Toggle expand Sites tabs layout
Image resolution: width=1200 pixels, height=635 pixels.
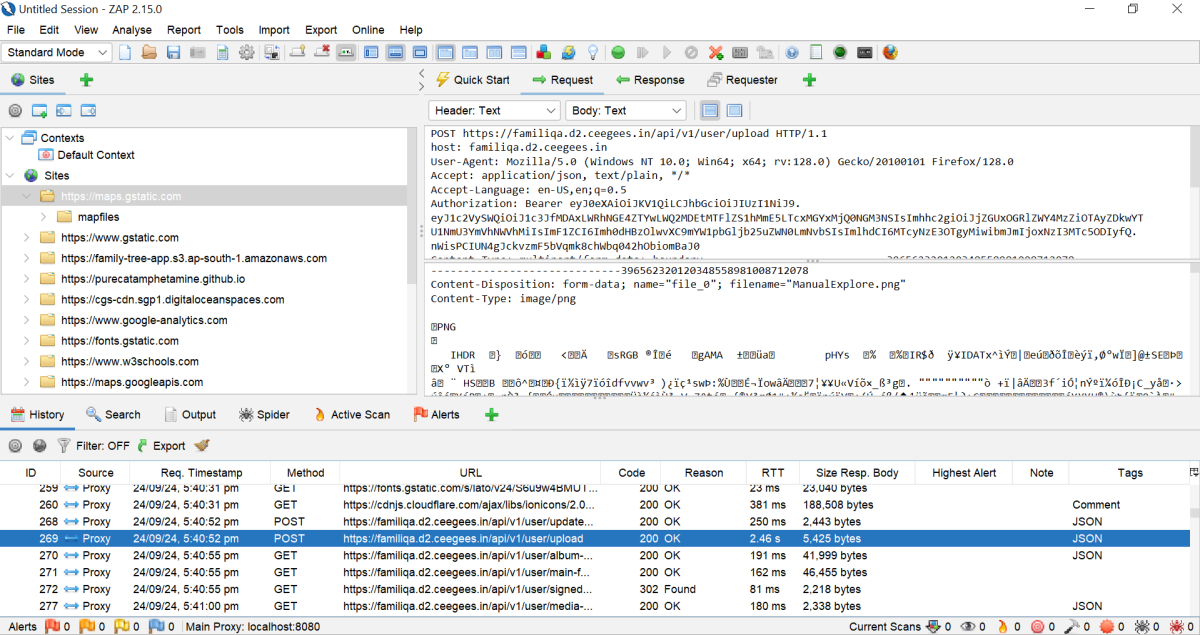371,52
